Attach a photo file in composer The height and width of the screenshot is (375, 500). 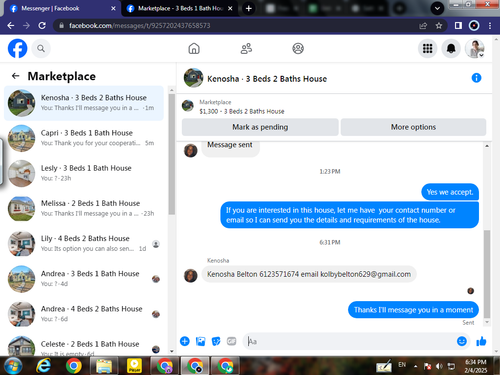click(200, 341)
